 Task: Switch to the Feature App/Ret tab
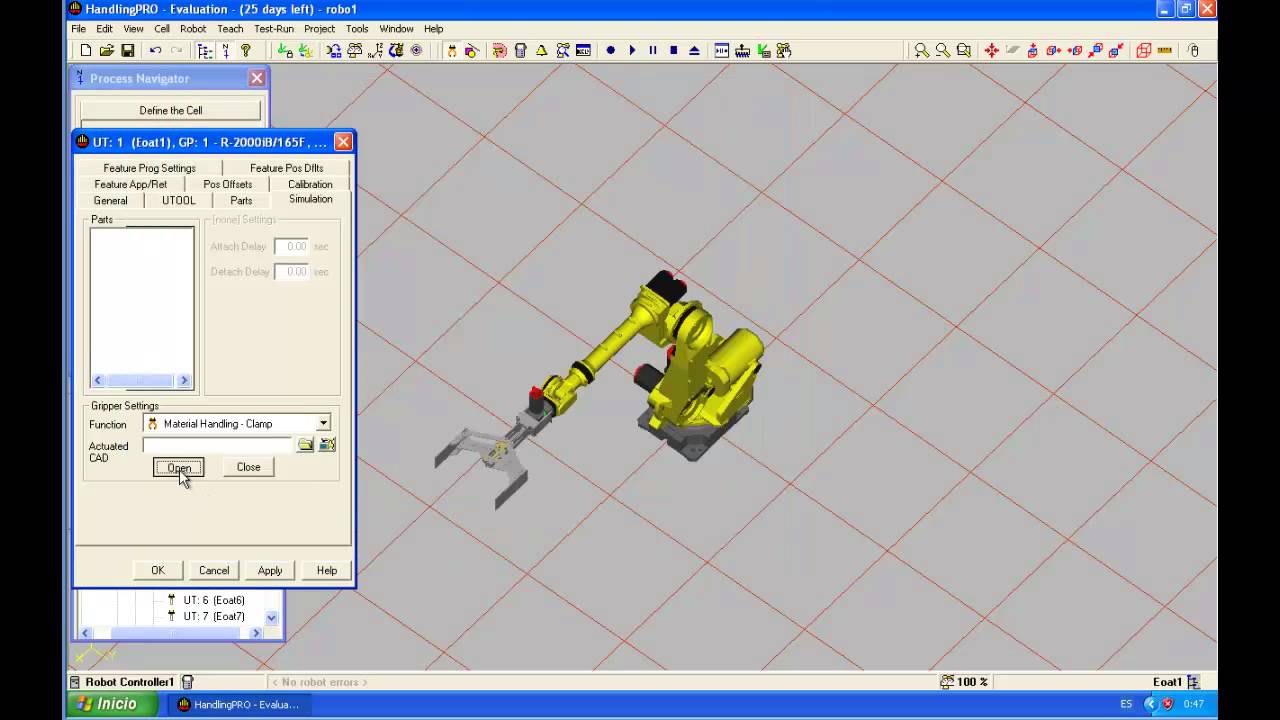(x=131, y=184)
